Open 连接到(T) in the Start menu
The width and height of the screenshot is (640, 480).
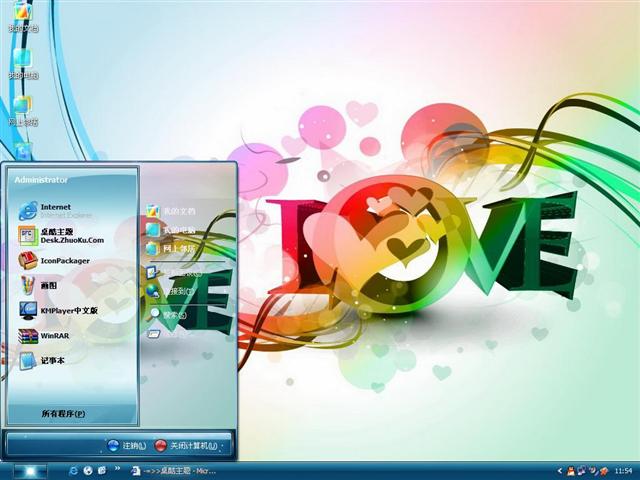pyautogui.click(x=170, y=291)
